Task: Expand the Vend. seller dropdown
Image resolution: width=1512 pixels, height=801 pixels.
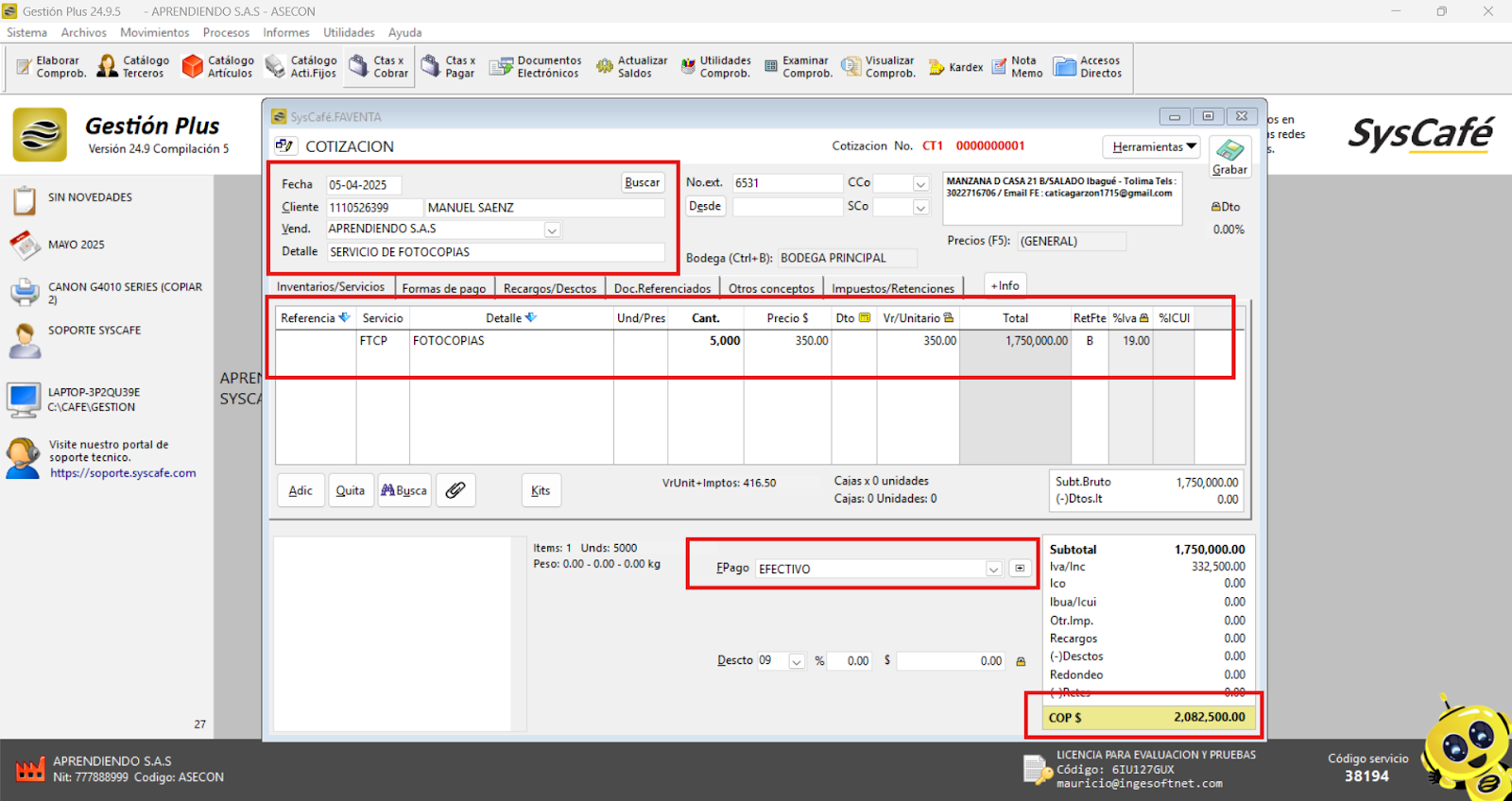Action: click(x=552, y=230)
